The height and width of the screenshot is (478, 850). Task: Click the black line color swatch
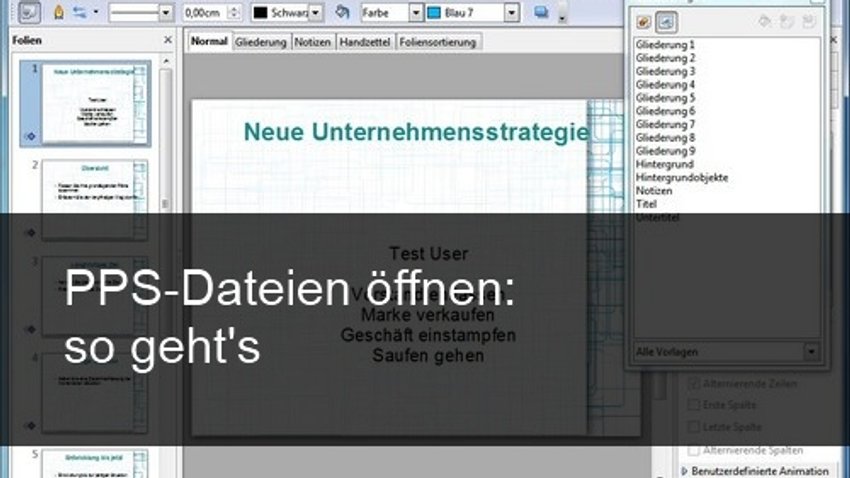[261, 12]
